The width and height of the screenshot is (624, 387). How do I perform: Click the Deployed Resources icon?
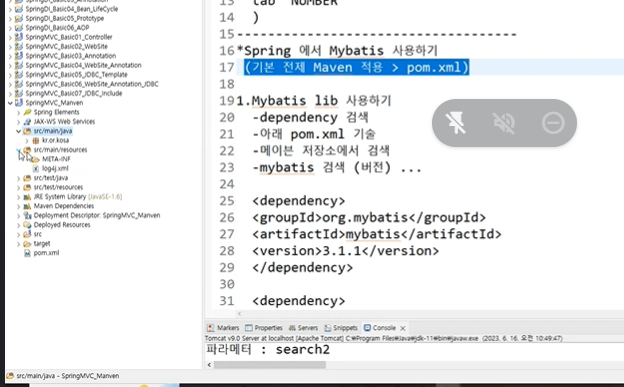coord(27,225)
